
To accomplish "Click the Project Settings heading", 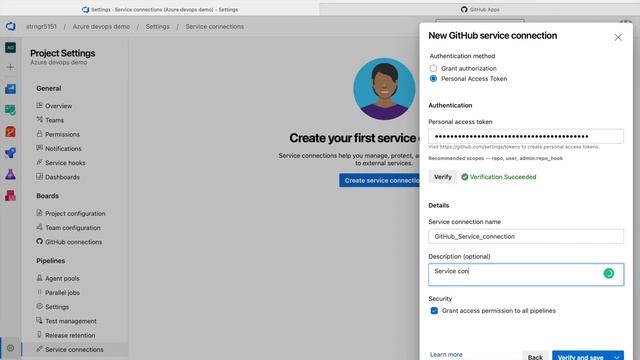I will (x=62, y=53).
